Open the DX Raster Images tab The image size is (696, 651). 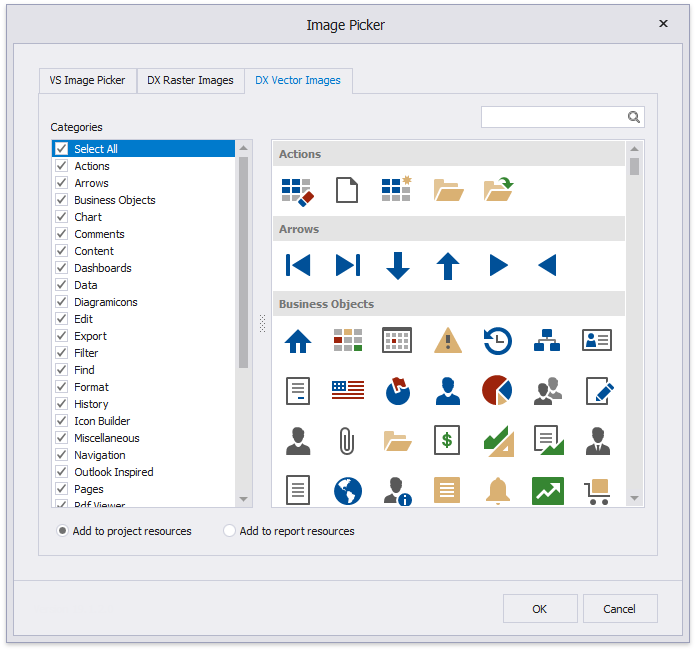coord(190,80)
